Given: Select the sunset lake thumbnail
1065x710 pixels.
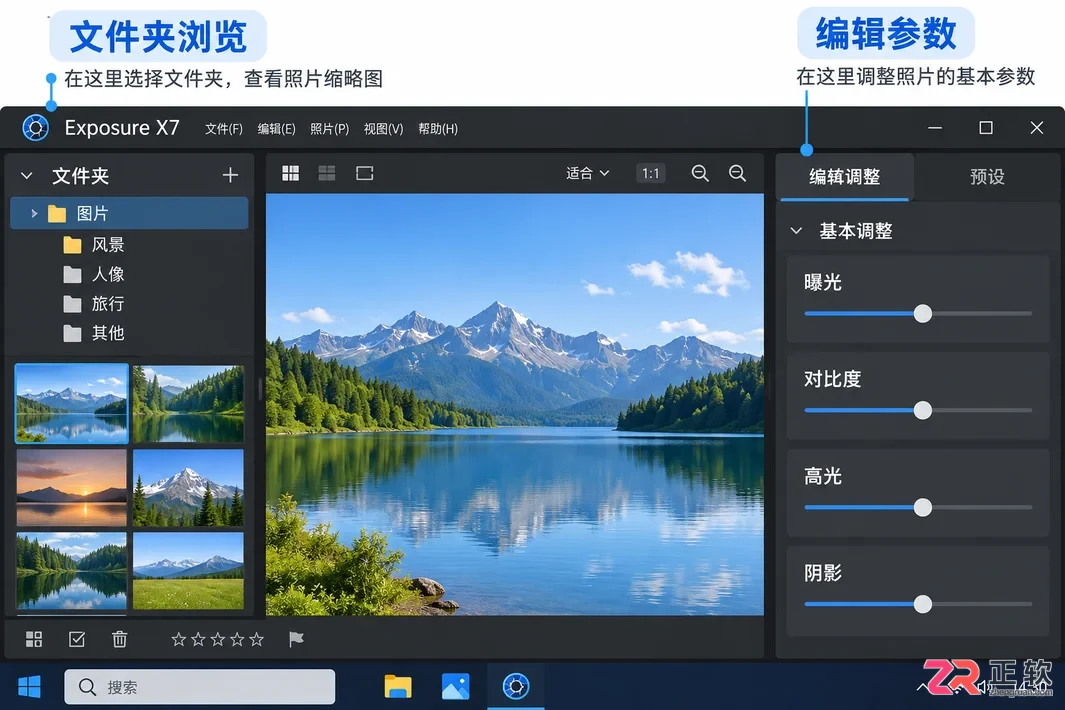Looking at the screenshot, I should [71, 487].
